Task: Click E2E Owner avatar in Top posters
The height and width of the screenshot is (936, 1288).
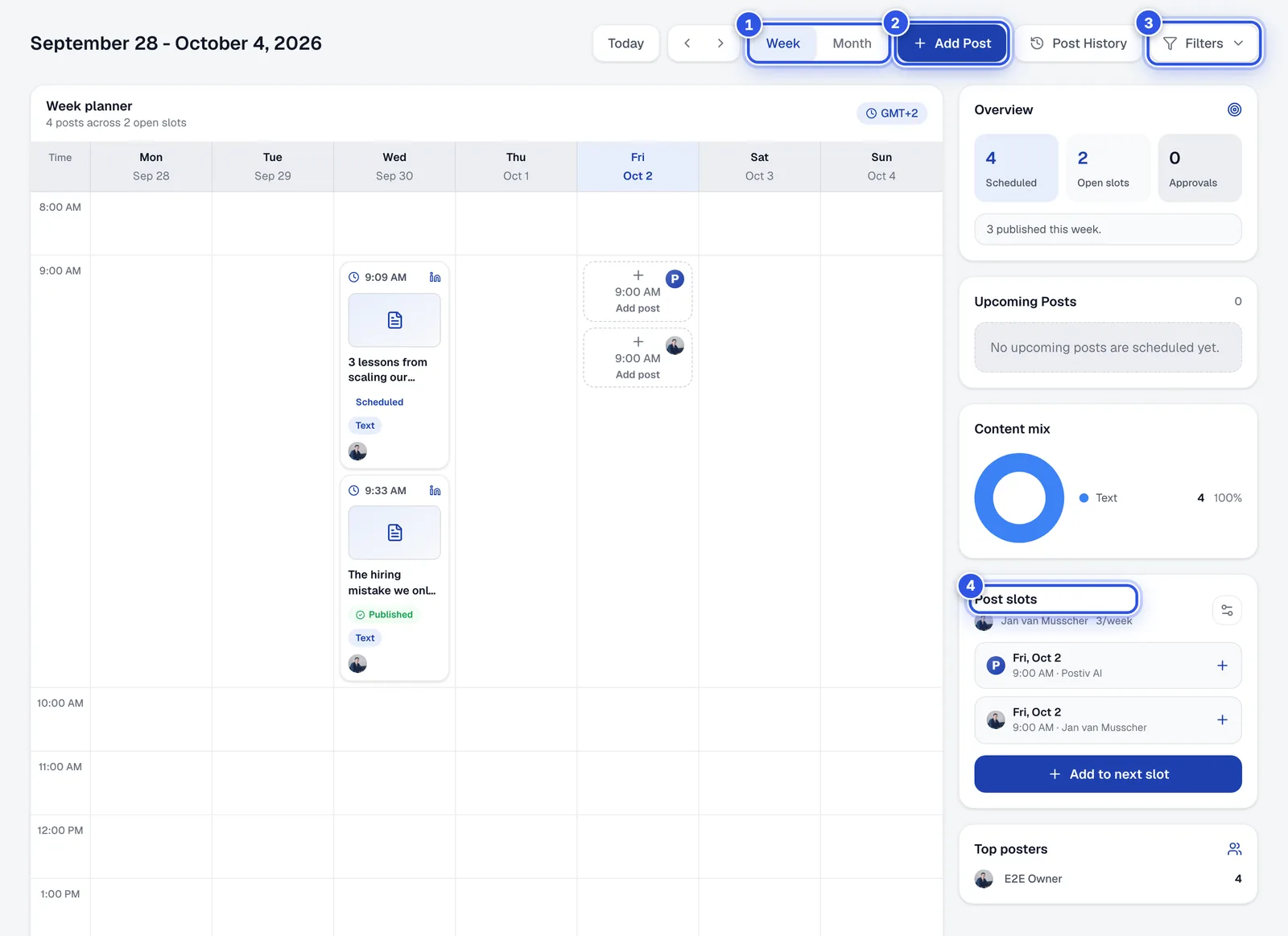Action: pyautogui.click(x=984, y=879)
